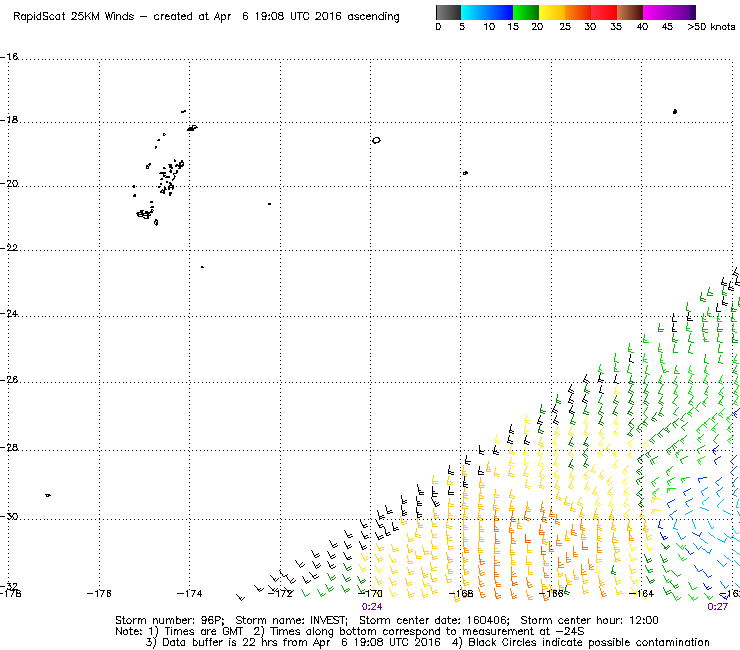Click the 'Storm name: INVEST;' text
Image resolution: width=740 pixels, height=650 pixels.
291,620
